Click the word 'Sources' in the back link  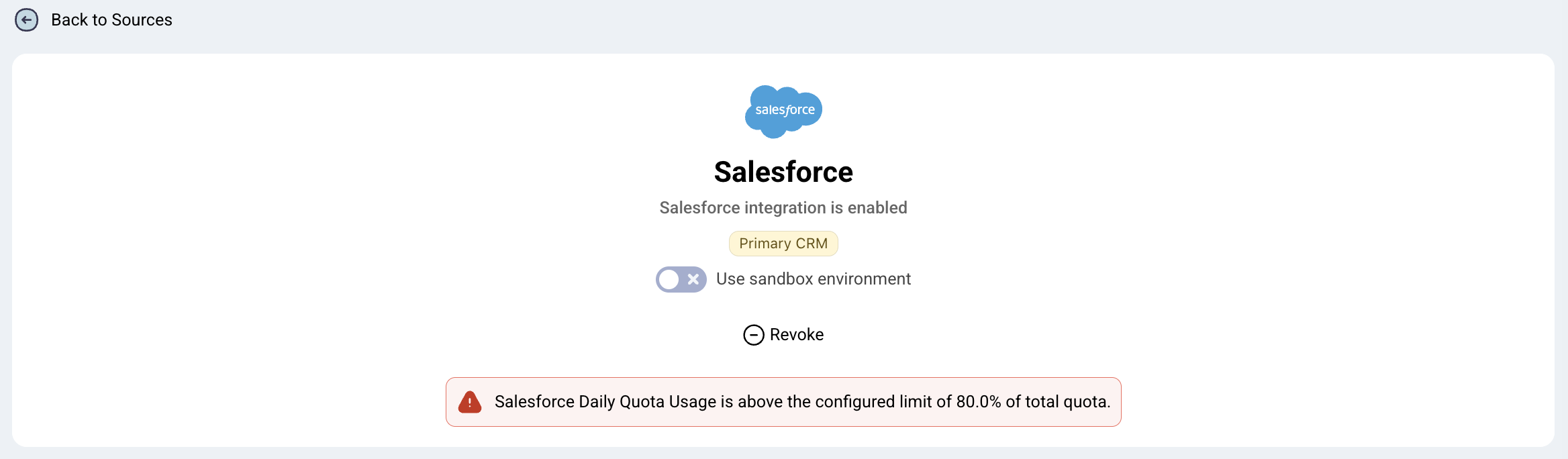pyautogui.click(x=142, y=20)
